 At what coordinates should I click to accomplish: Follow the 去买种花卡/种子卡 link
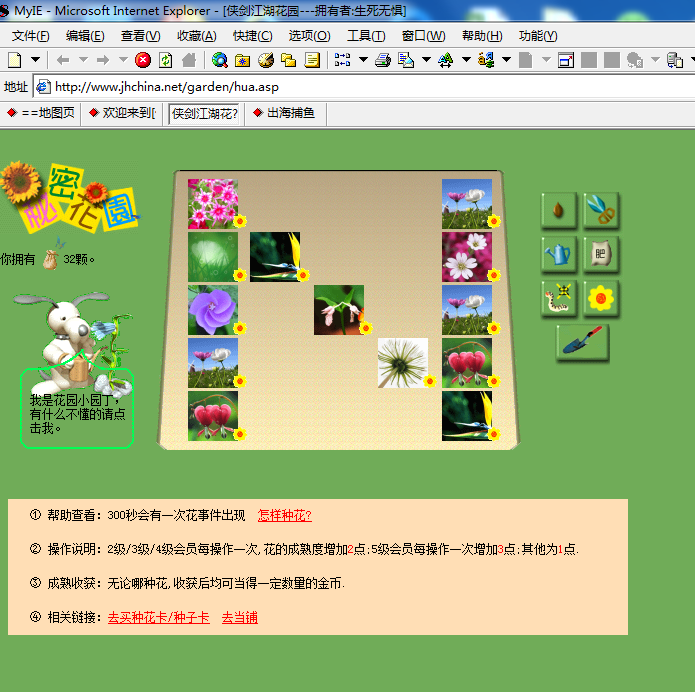click(159, 618)
